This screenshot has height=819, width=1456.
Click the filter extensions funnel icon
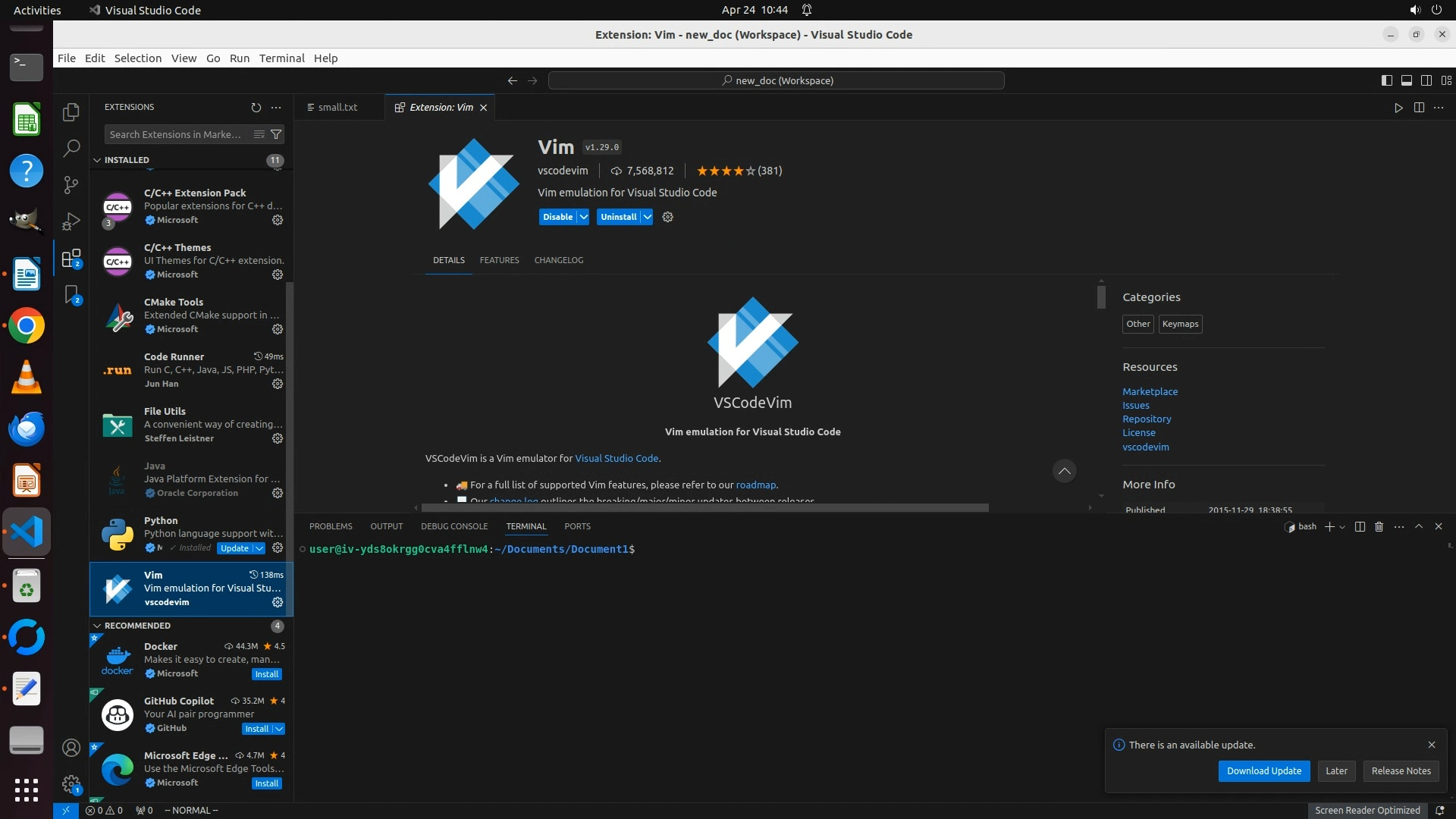[276, 134]
